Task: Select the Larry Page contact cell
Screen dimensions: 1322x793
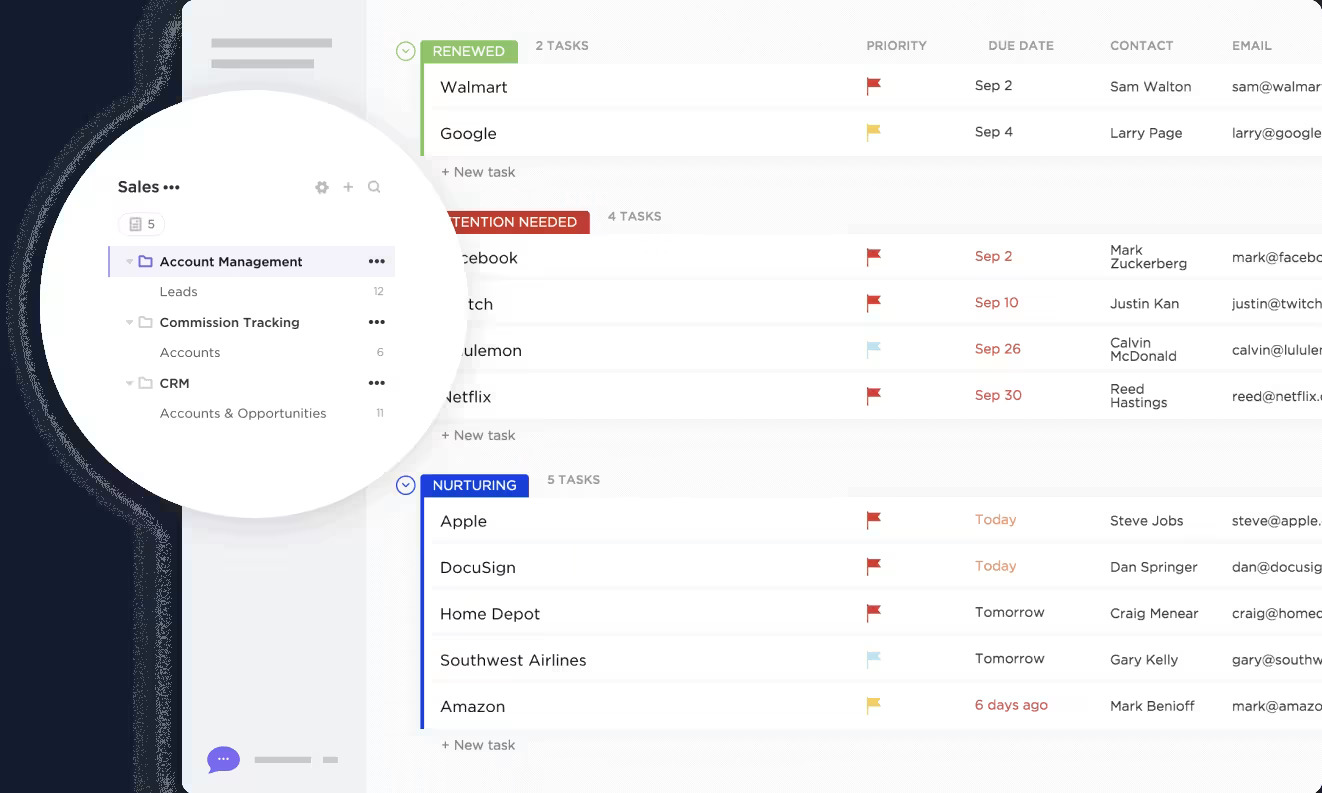Action: click(x=1146, y=133)
